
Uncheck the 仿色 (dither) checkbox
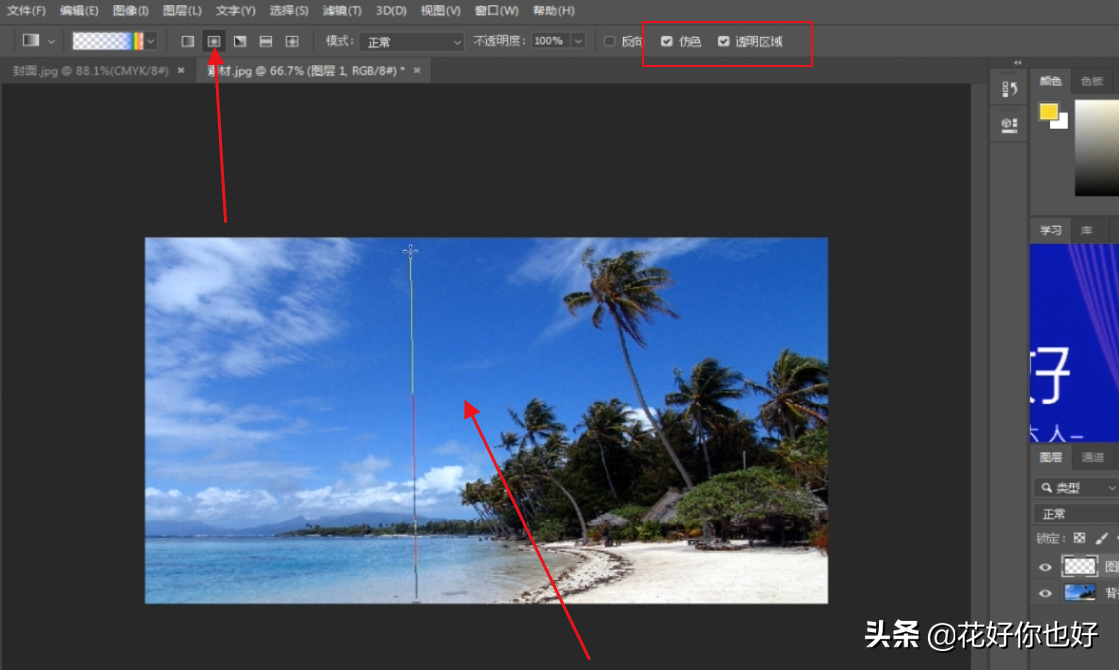point(667,41)
